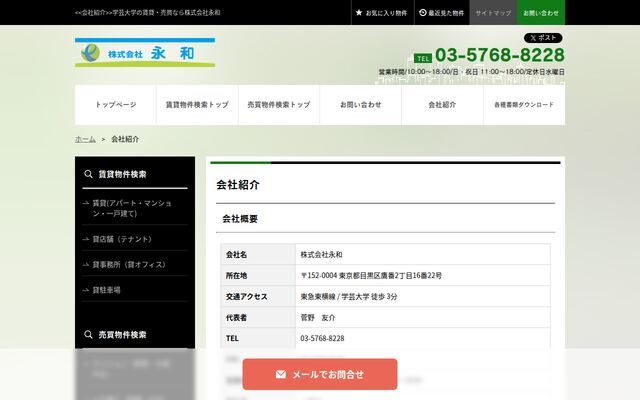Click the メールでお問合せ button
This screenshot has width=640, height=400.
tap(320, 374)
